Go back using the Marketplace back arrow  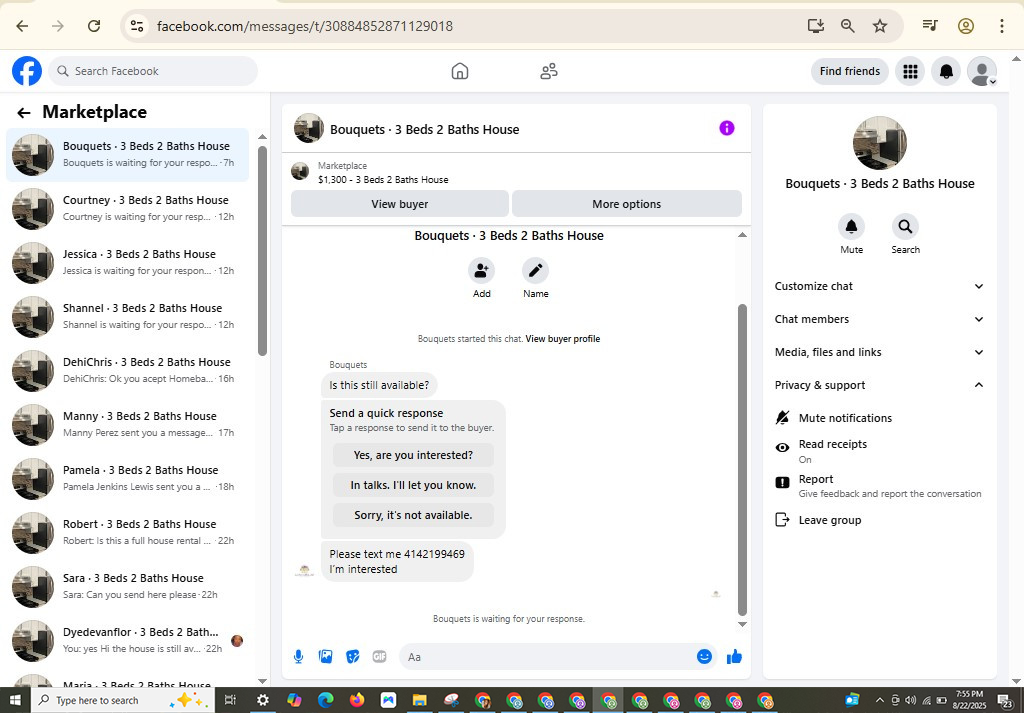[24, 113]
